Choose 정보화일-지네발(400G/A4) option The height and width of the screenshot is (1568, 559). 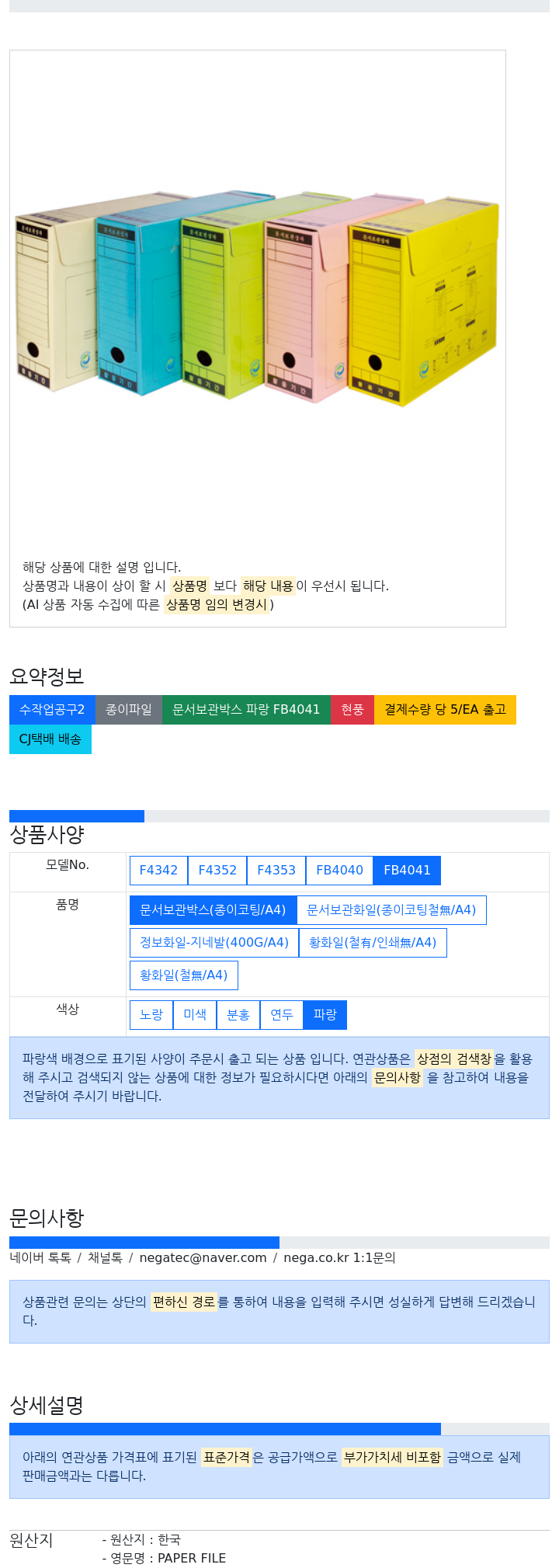click(214, 942)
